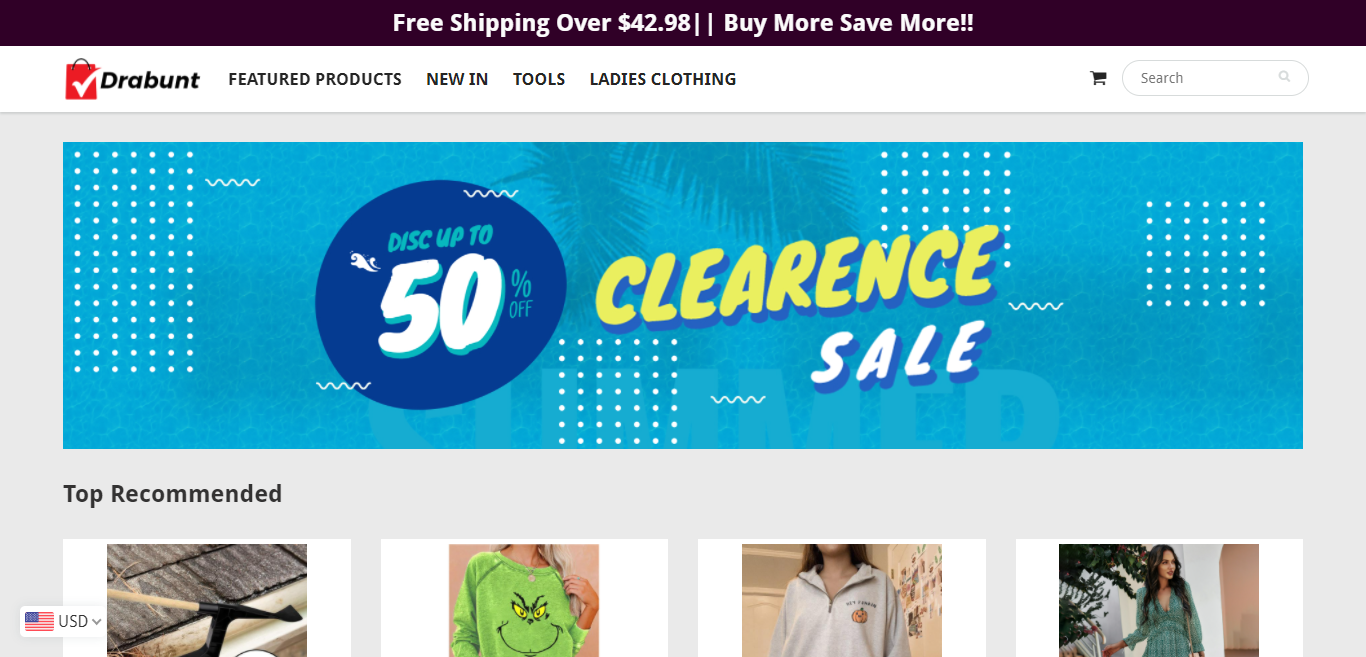Click the Clearence Sale banner
The image size is (1366, 657).
click(x=683, y=295)
